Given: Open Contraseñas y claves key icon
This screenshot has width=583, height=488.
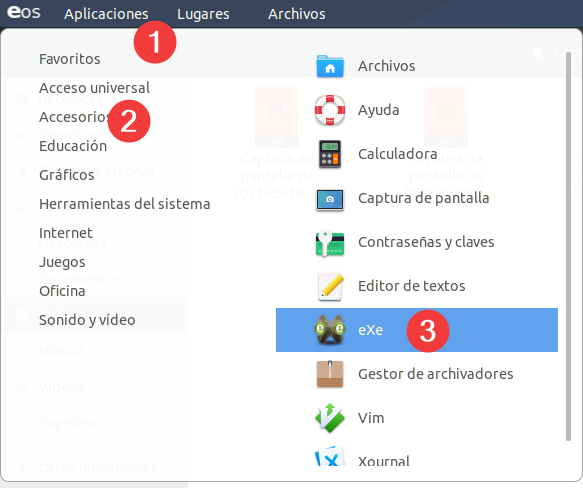Looking at the screenshot, I should click(x=330, y=243).
